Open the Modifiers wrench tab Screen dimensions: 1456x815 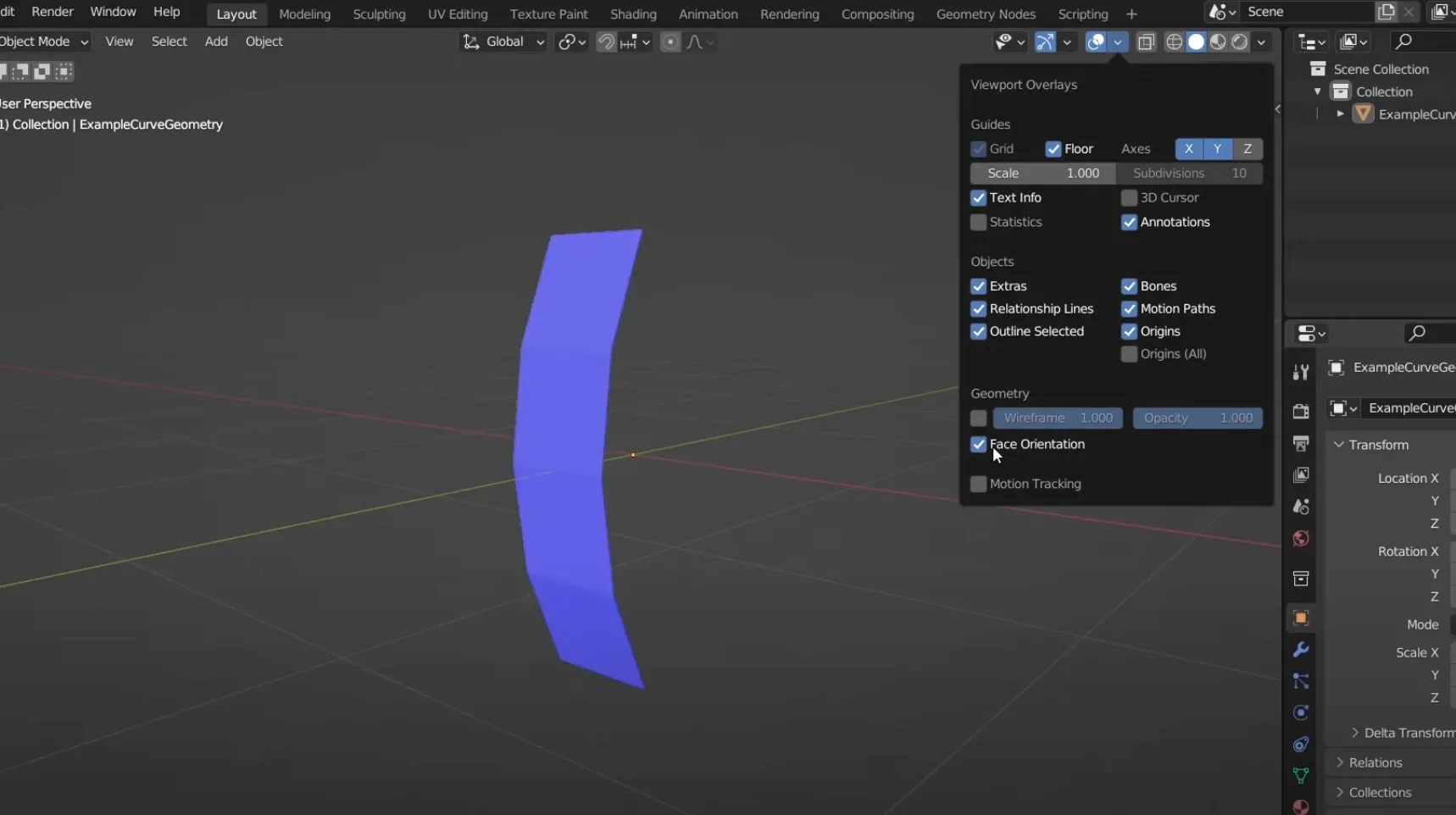(x=1301, y=650)
